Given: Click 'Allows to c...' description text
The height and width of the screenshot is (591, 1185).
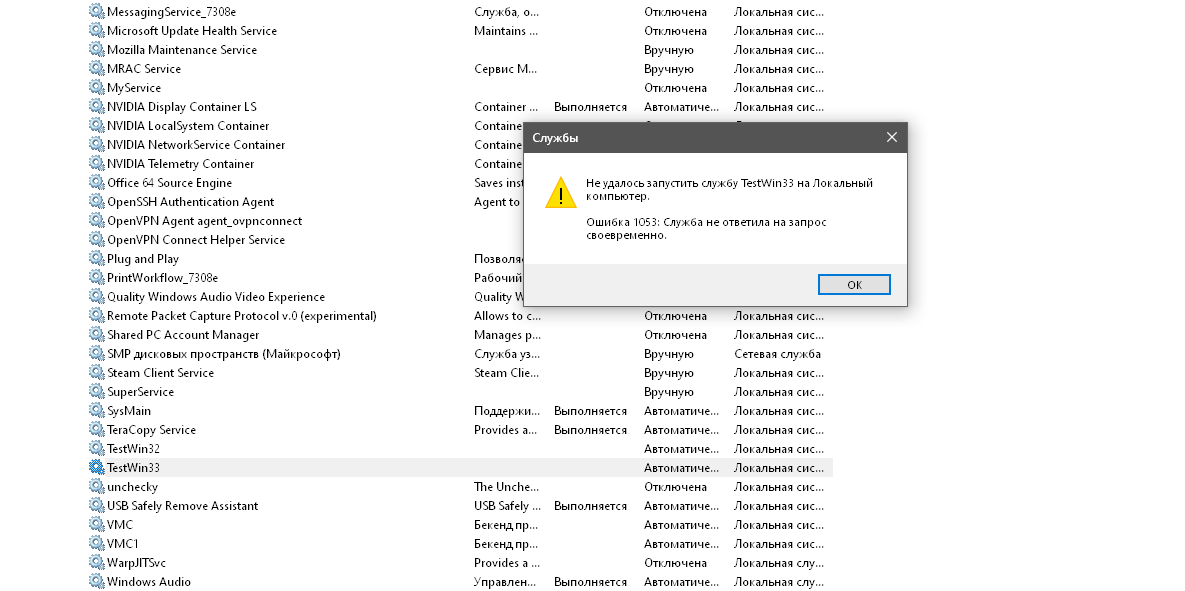Looking at the screenshot, I should [507, 316].
